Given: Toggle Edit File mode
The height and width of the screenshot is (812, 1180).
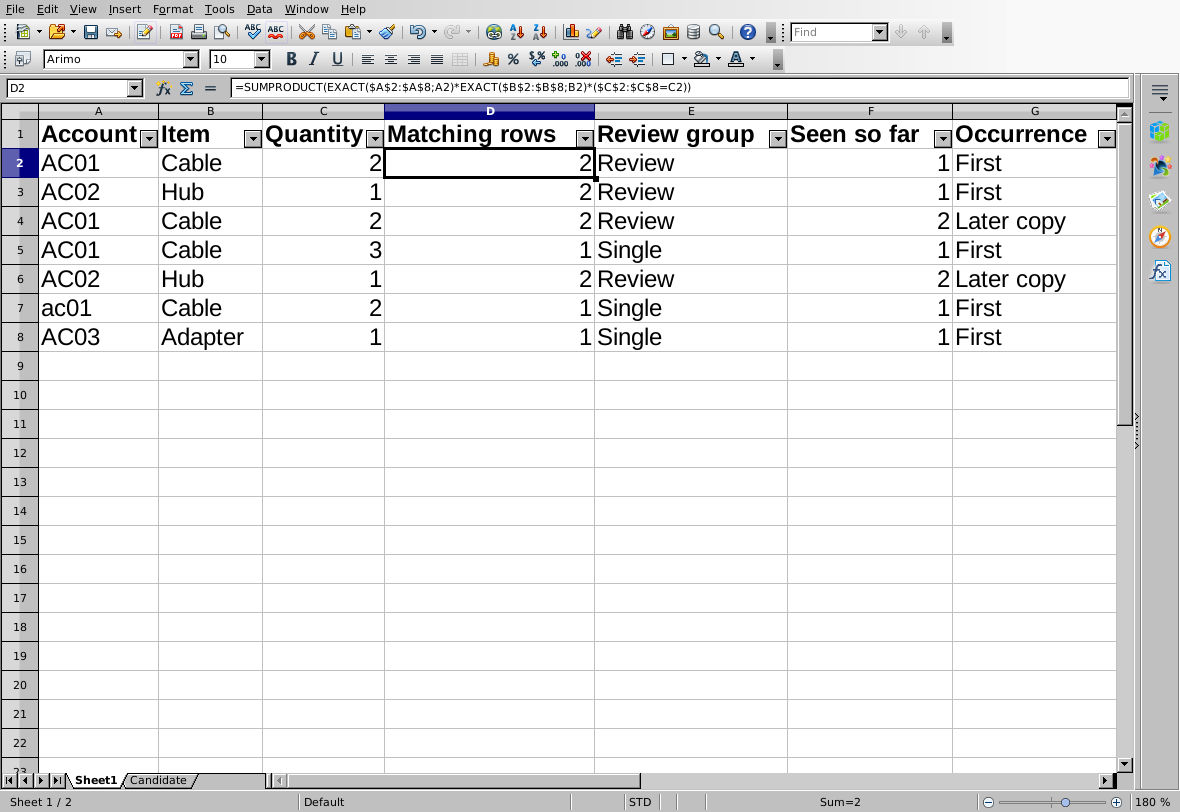Looking at the screenshot, I should click(x=145, y=32).
